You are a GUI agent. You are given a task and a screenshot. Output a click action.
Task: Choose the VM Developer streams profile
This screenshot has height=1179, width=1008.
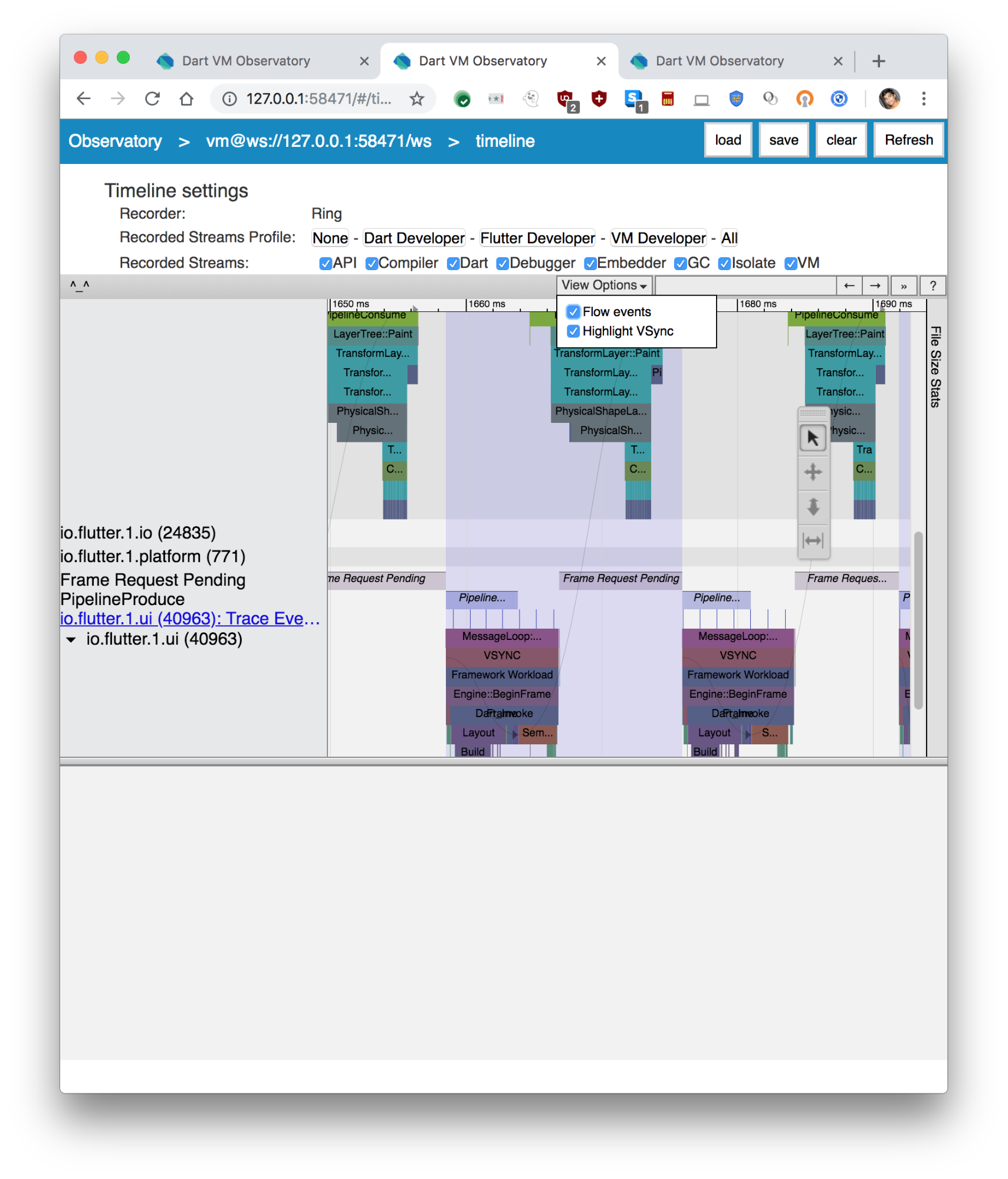(x=658, y=238)
